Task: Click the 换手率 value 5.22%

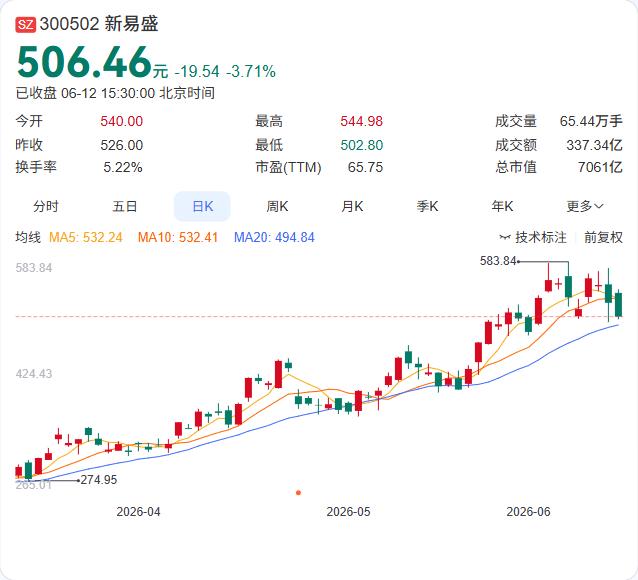Action: (x=122, y=167)
